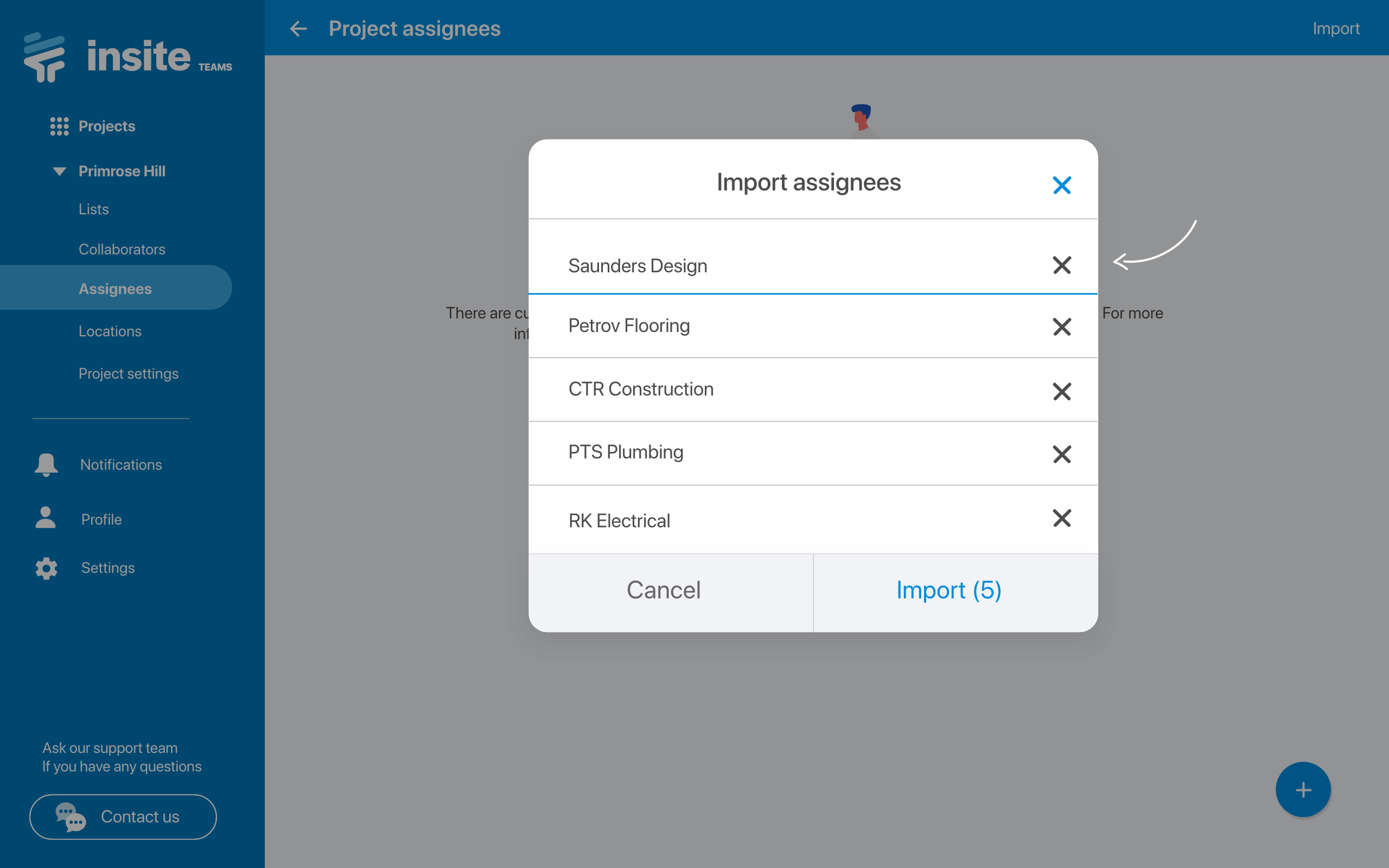
Task: Remove Saunders Design from import list
Action: click(x=1061, y=265)
